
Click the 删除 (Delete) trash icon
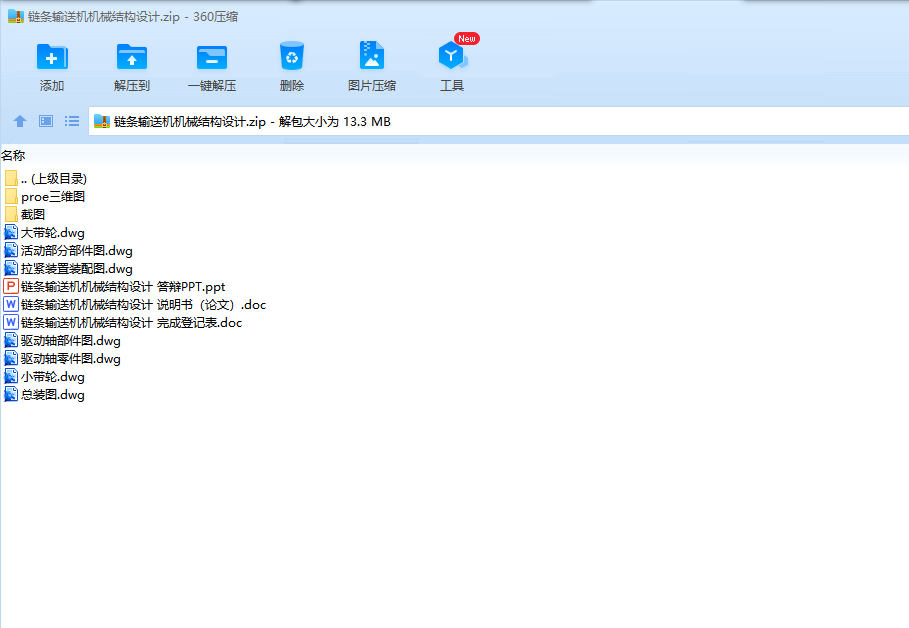292,56
